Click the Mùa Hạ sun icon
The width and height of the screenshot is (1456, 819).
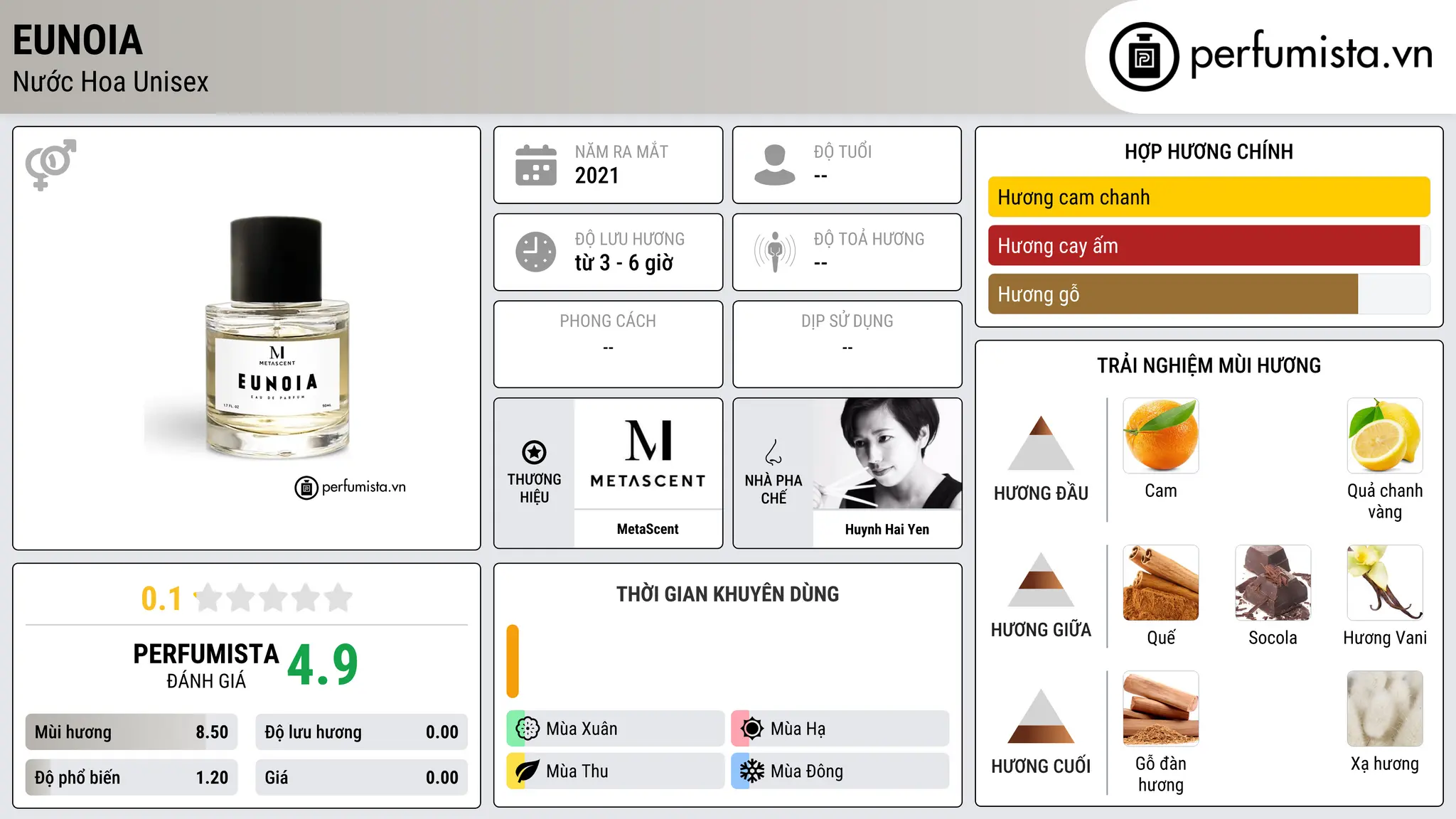point(752,729)
